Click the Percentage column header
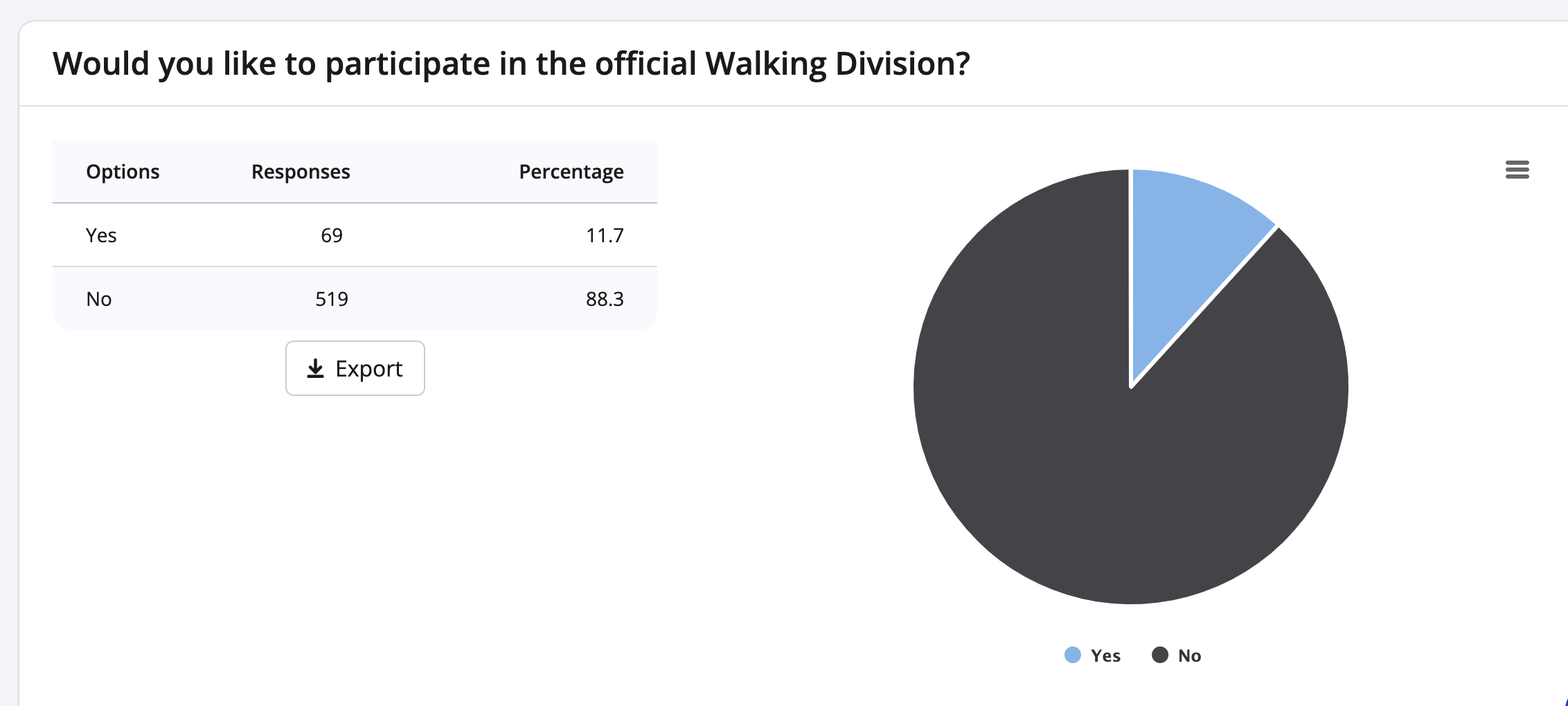The image size is (1568, 706). [x=571, y=172]
